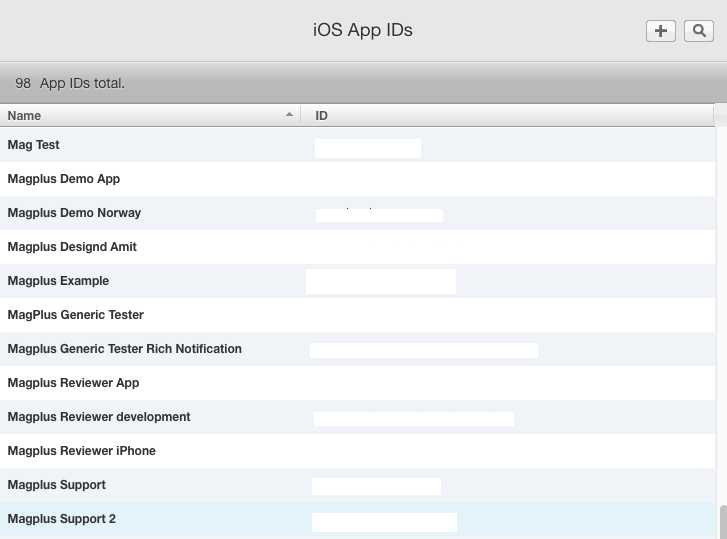Open search with the magnifier button

(699, 31)
